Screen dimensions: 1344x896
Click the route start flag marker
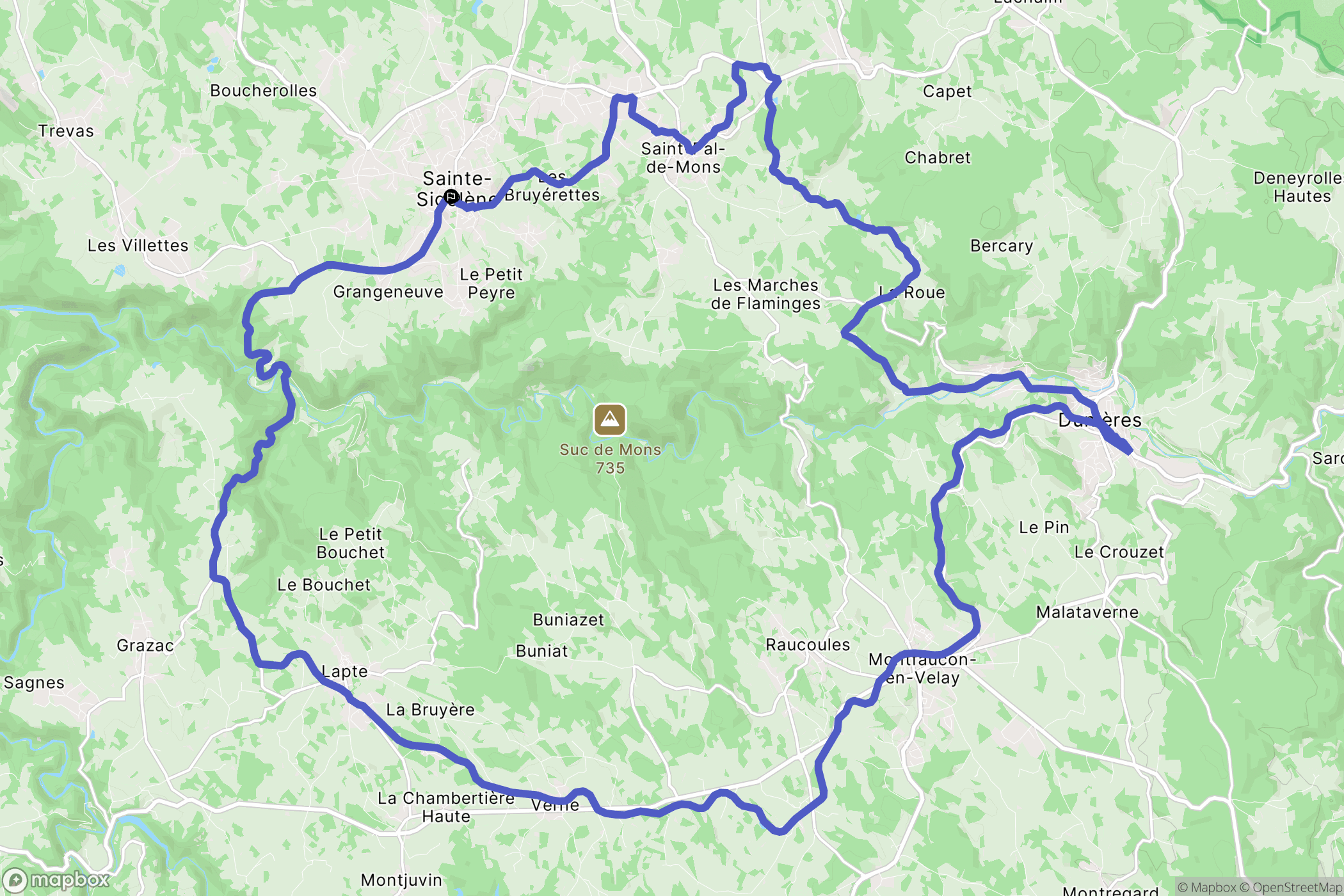click(451, 197)
